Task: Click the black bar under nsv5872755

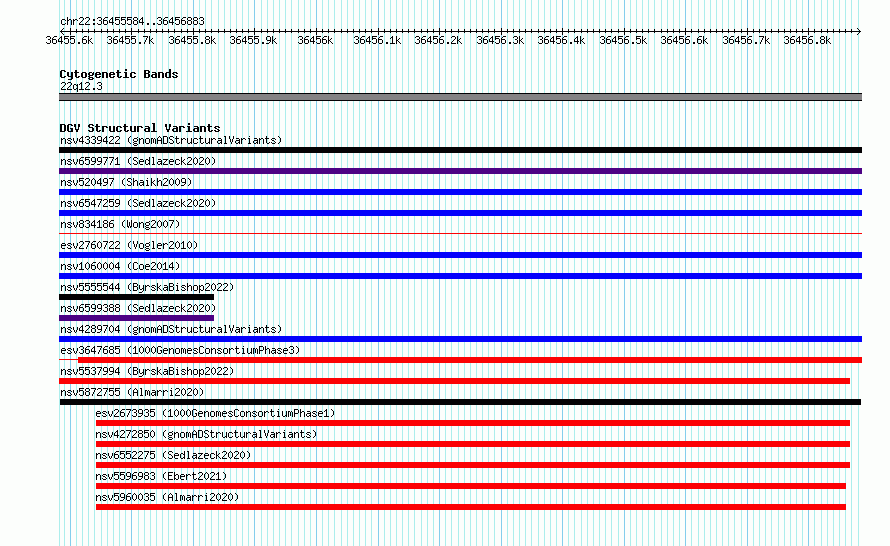Action: (x=460, y=402)
